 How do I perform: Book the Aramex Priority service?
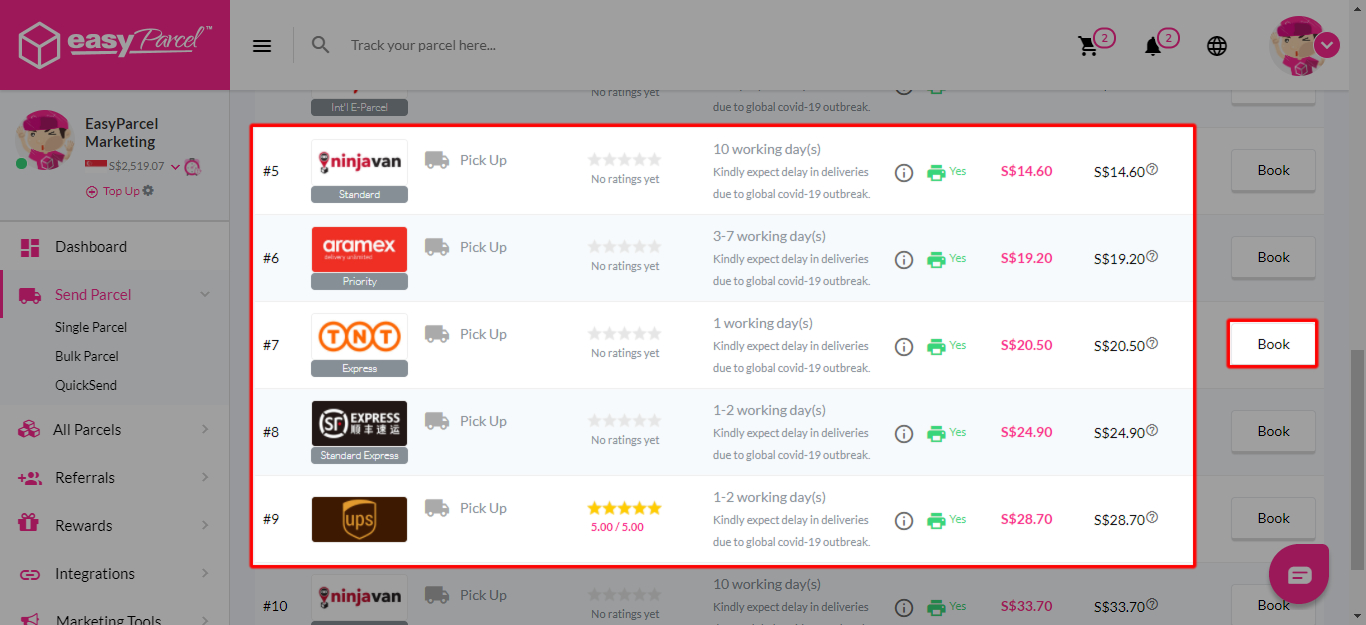[1273, 258]
